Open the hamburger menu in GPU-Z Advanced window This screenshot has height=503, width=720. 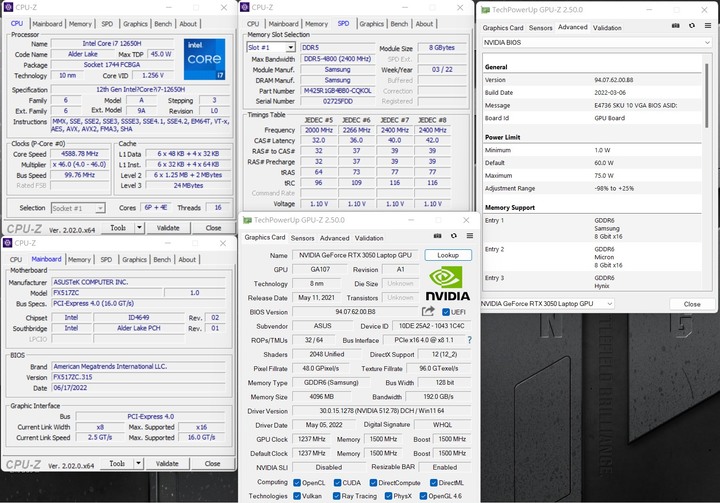708,26
